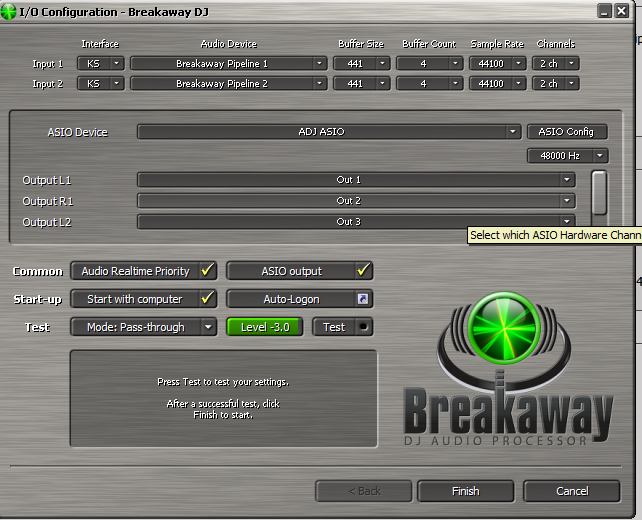Toggle Audio Realtime Priority checkbox

coord(144,271)
